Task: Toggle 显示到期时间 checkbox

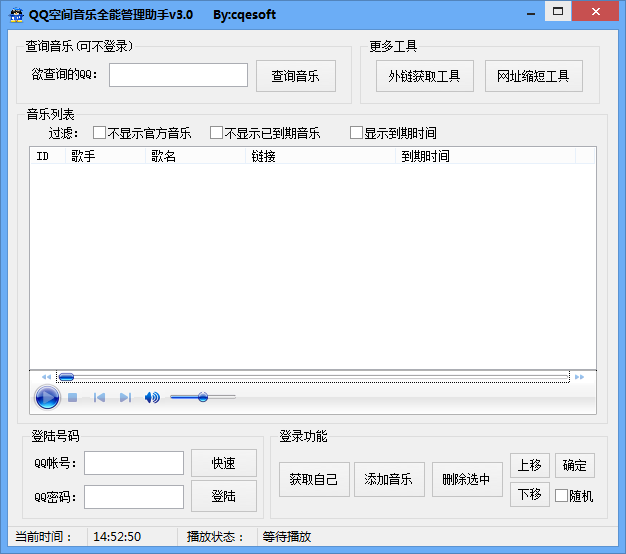Action: pyautogui.click(x=356, y=133)
